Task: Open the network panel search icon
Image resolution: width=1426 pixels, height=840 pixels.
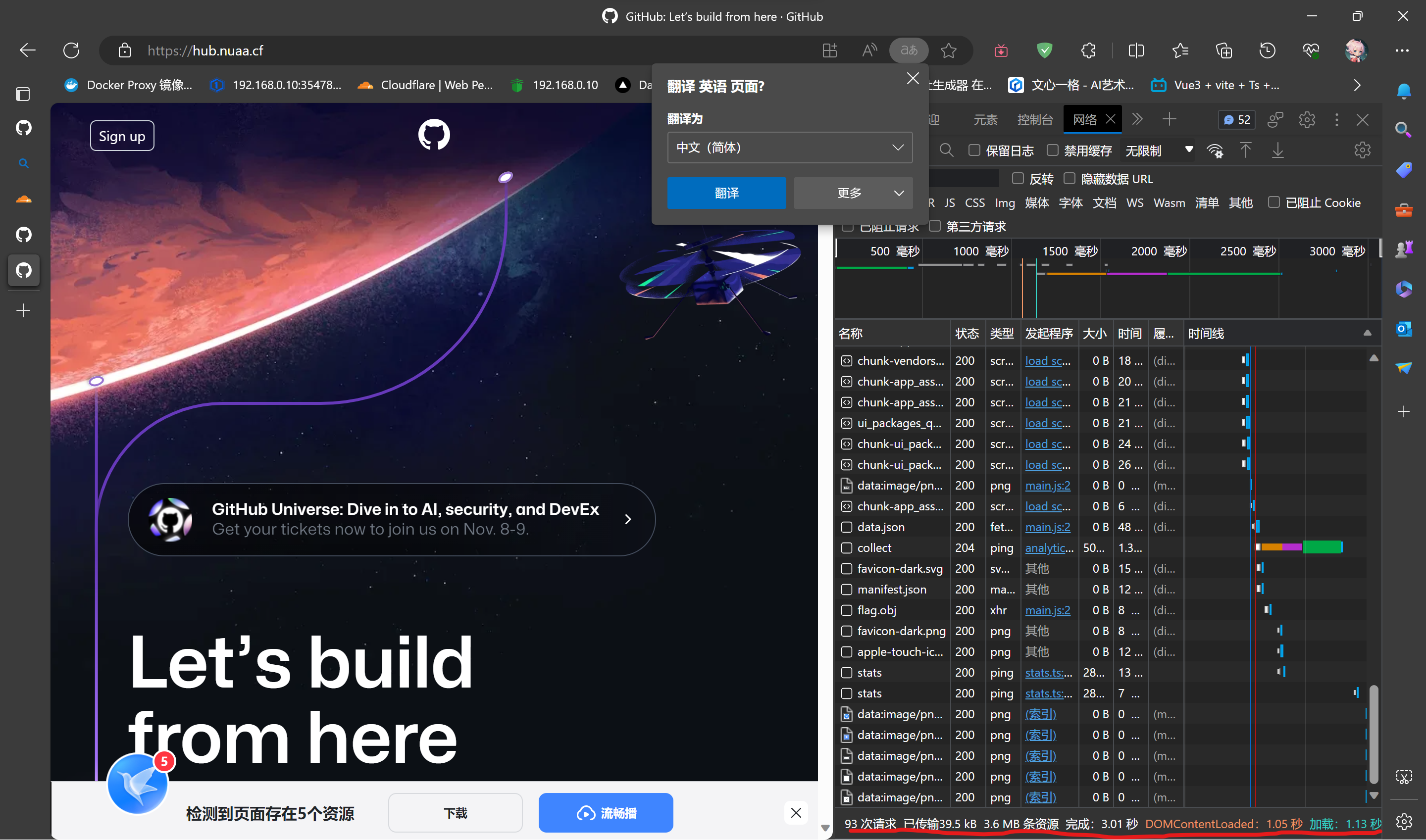Action: pyautogui.click(x=947, y=150)
